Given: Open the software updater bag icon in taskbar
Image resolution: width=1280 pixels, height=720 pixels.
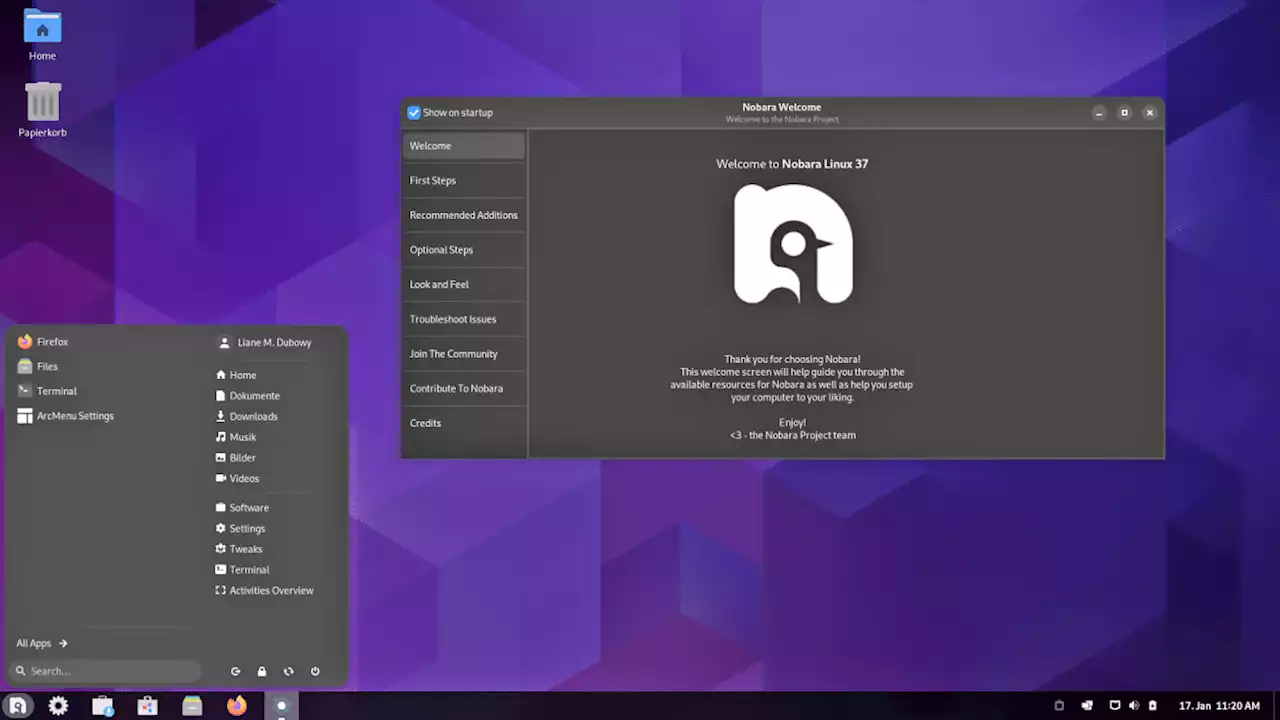Looking at the screenshot, I should pyautogui.click(x=103, y=706).
